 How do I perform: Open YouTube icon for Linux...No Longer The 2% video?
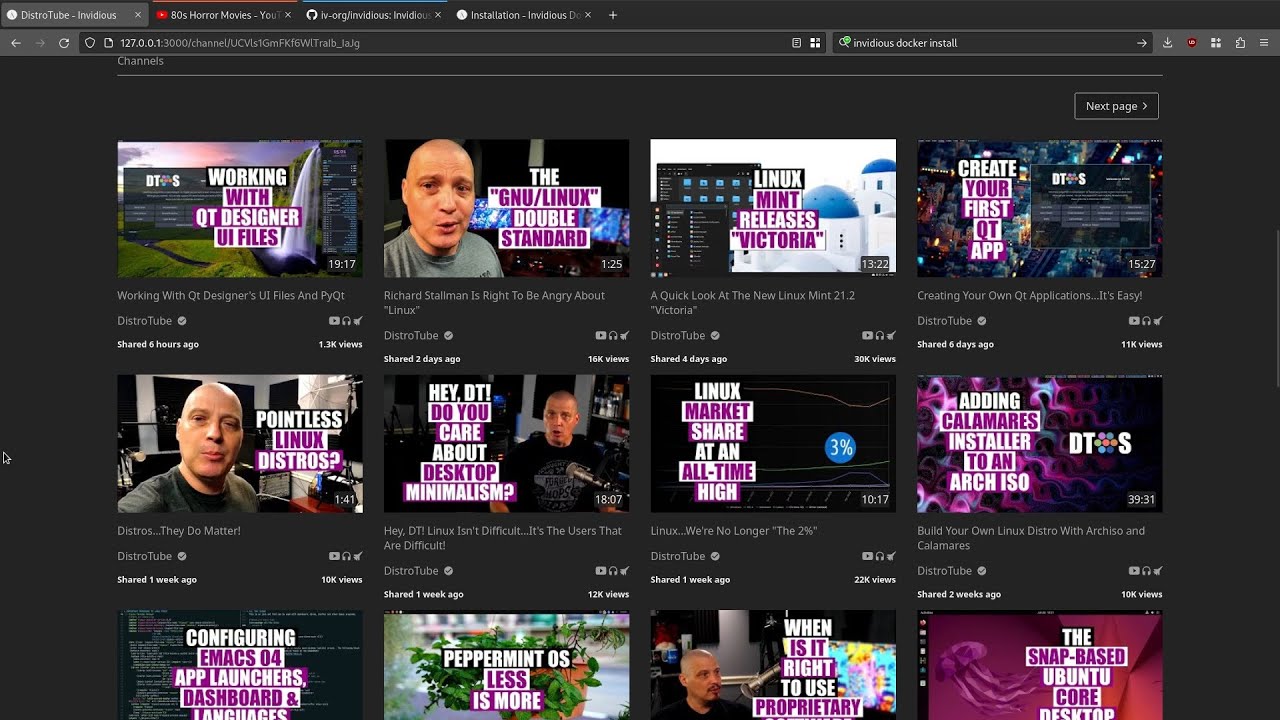coord(868,556)
